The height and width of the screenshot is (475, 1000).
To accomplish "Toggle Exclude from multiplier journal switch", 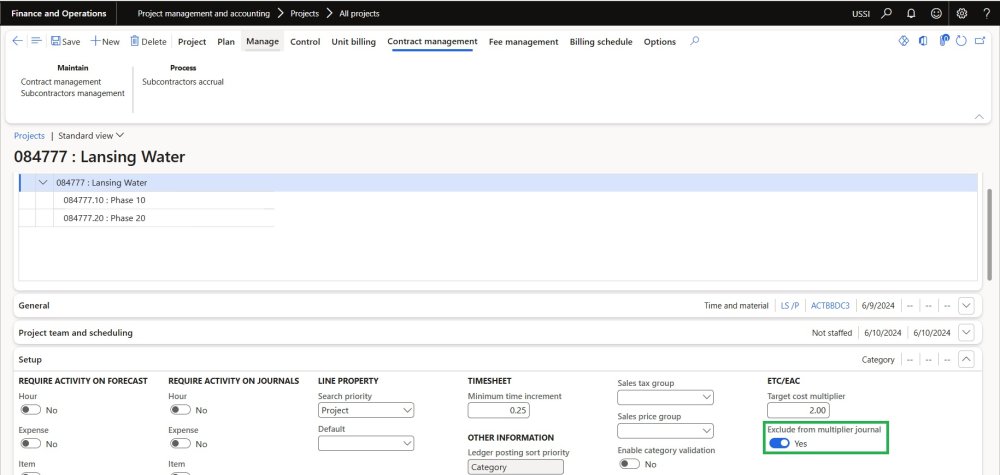I will click(x=779, y=444).
